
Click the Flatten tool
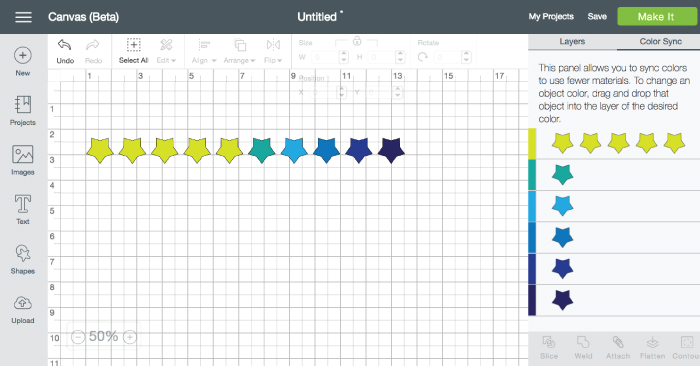[652, 348]
